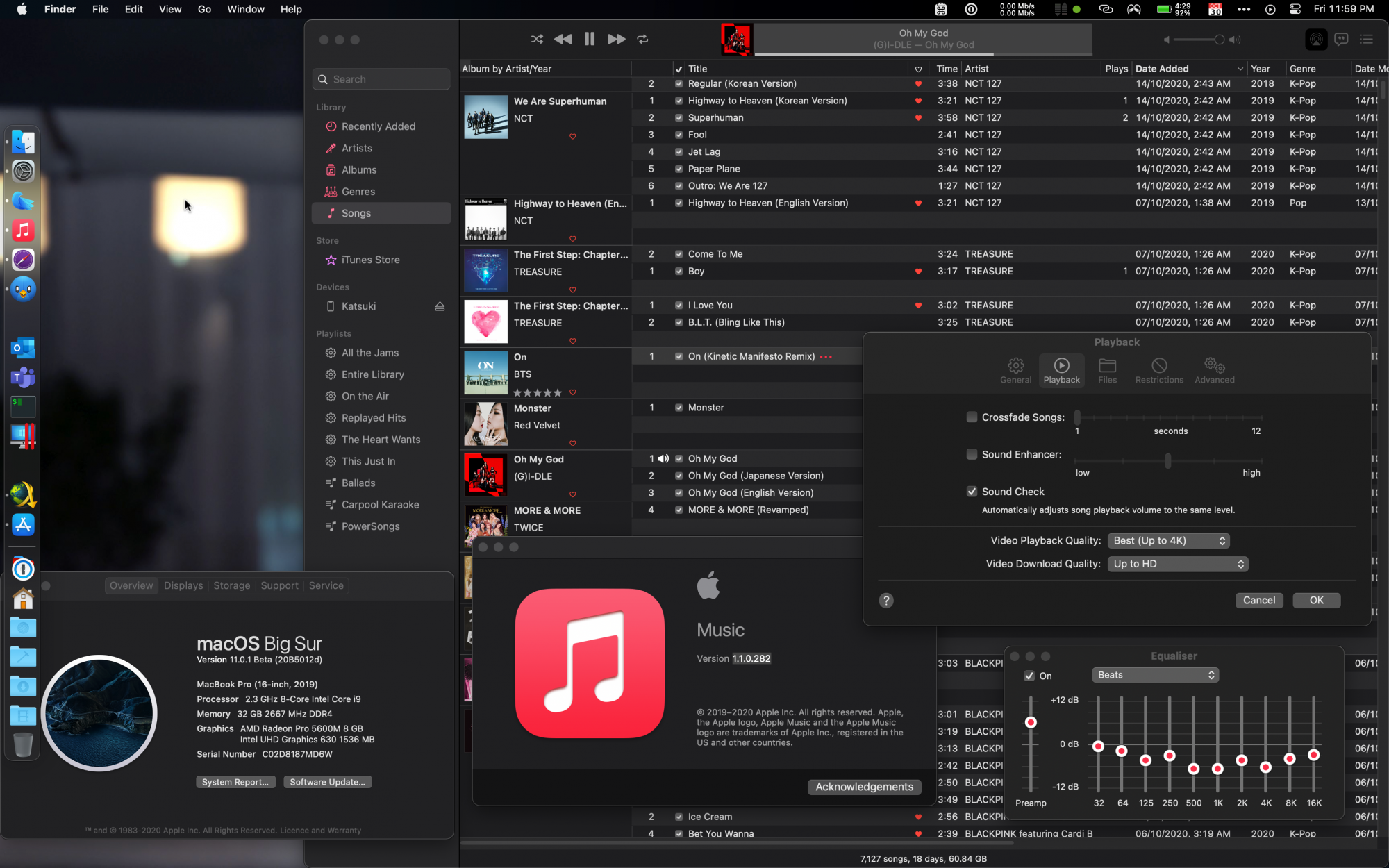
Task: Show lyrics panel
Action: (x=1341, y=40)
